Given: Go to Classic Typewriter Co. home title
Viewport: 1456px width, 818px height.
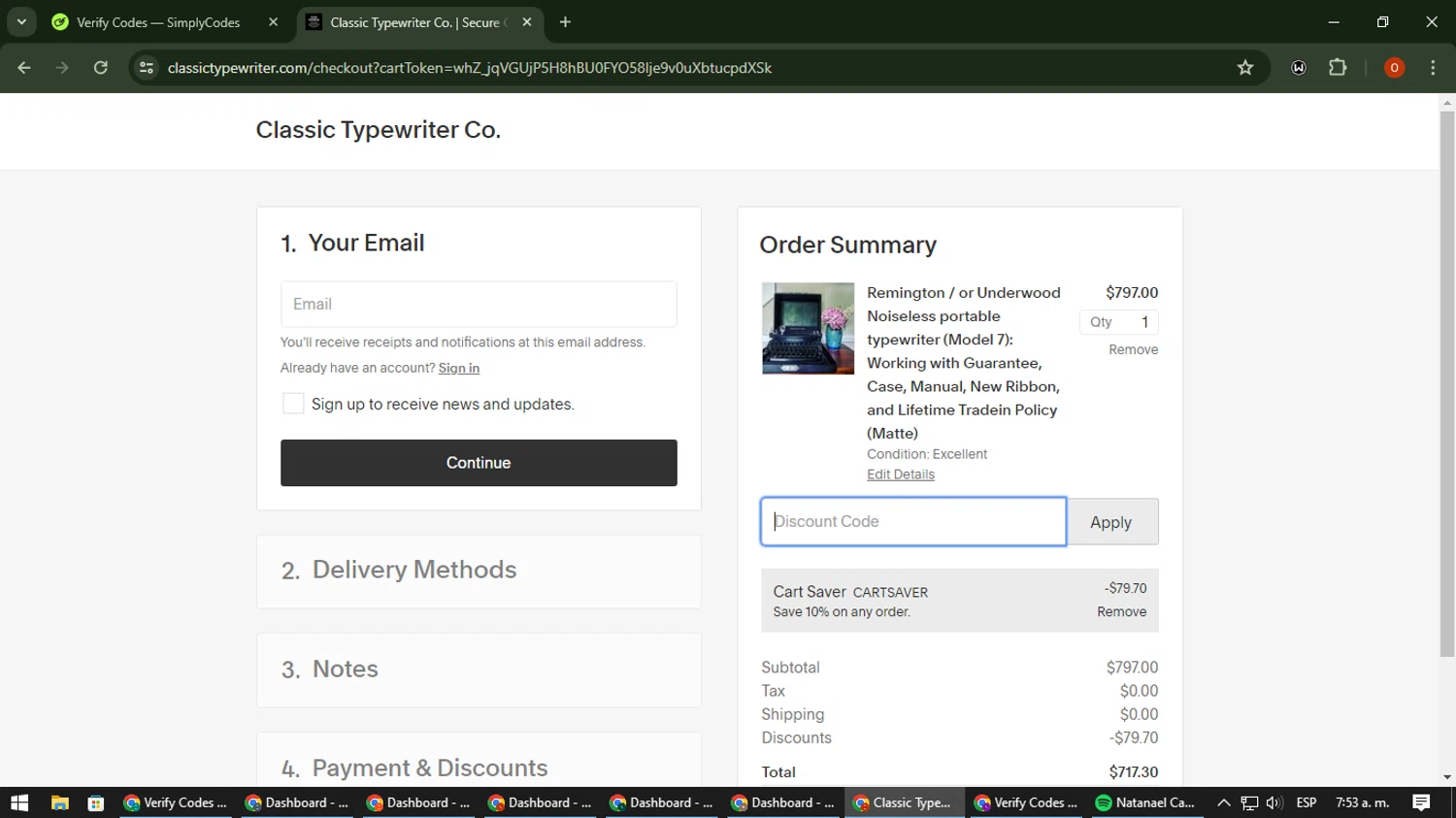Looking at the screenshot, I should coord(379,130).
